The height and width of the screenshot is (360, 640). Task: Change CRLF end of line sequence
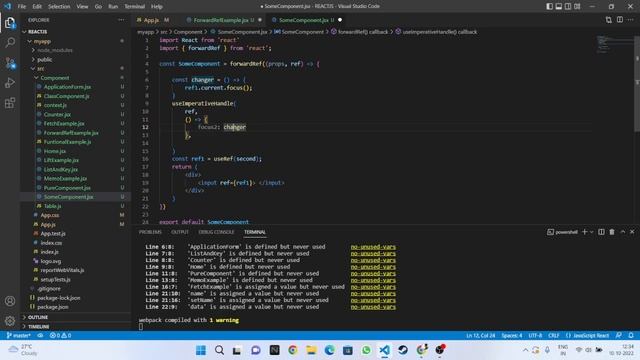pos(553,336)
